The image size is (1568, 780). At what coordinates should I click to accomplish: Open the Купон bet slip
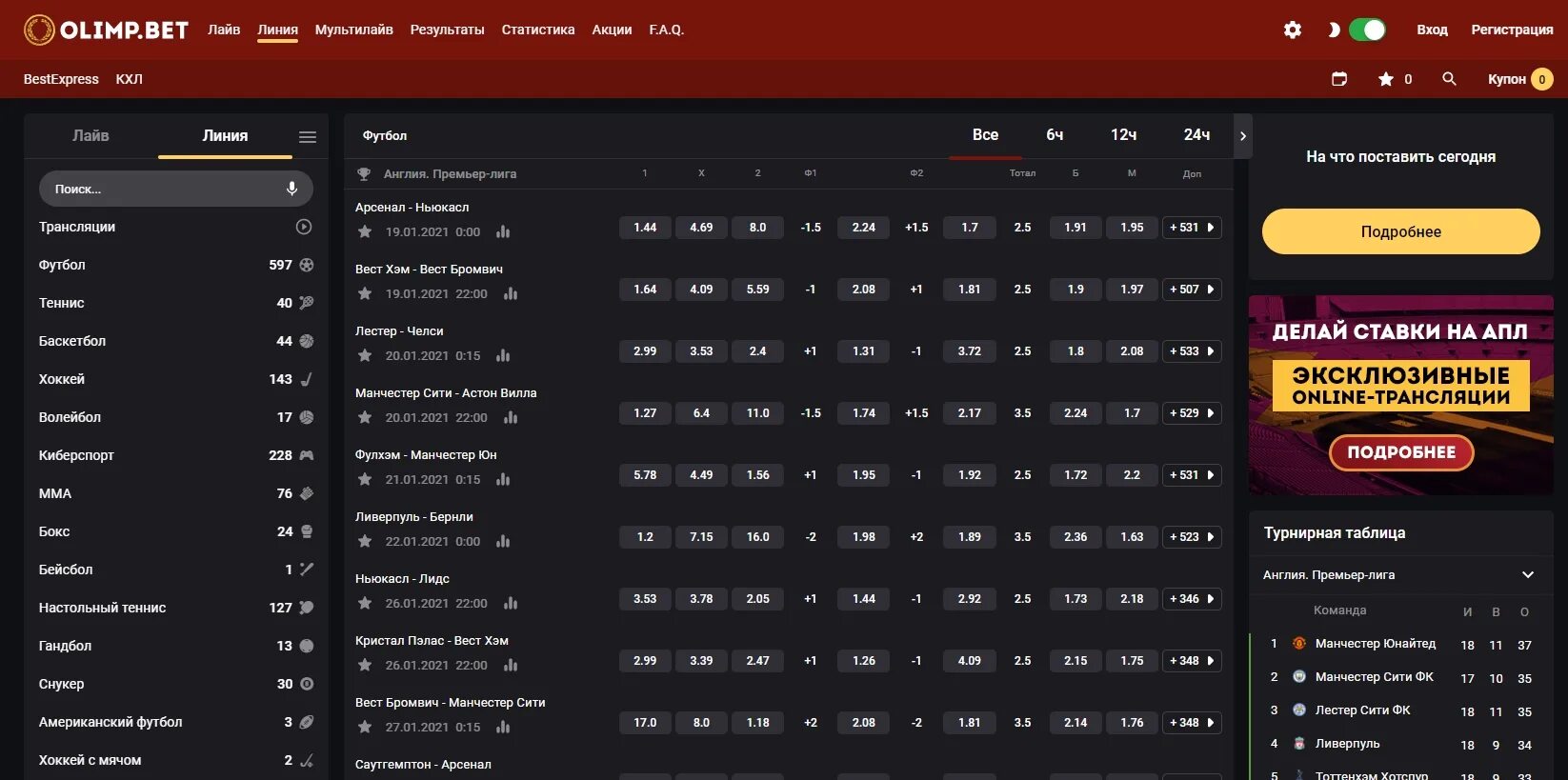(1520, 79)
